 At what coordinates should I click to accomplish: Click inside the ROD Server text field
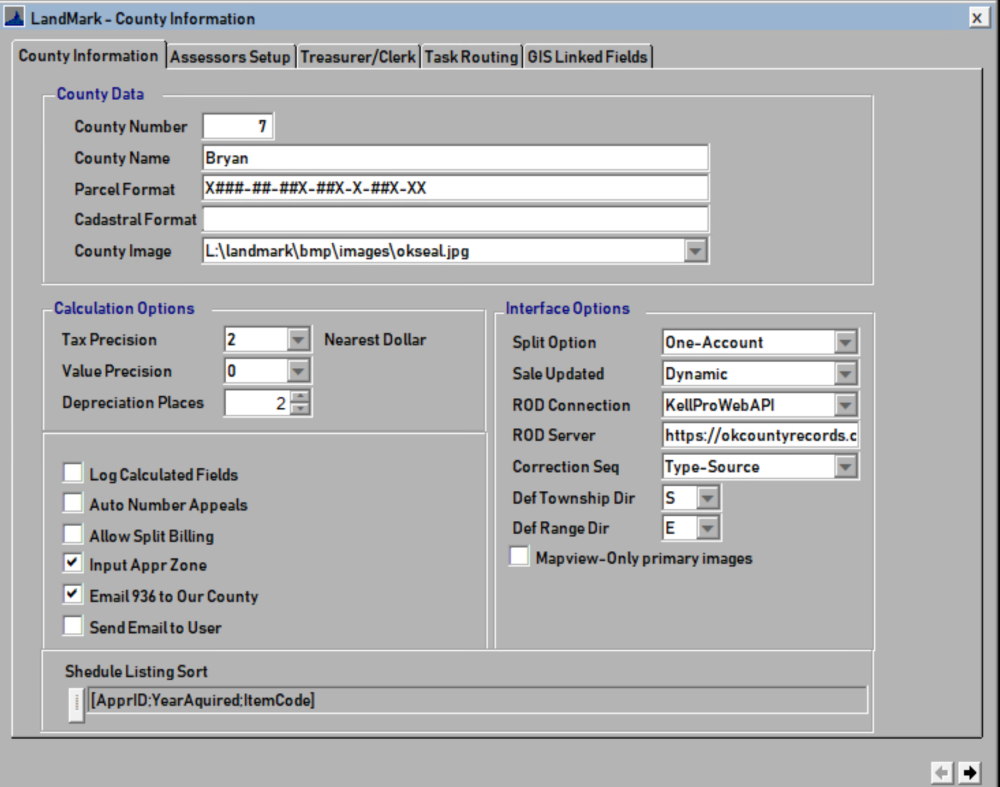(760, 435)
